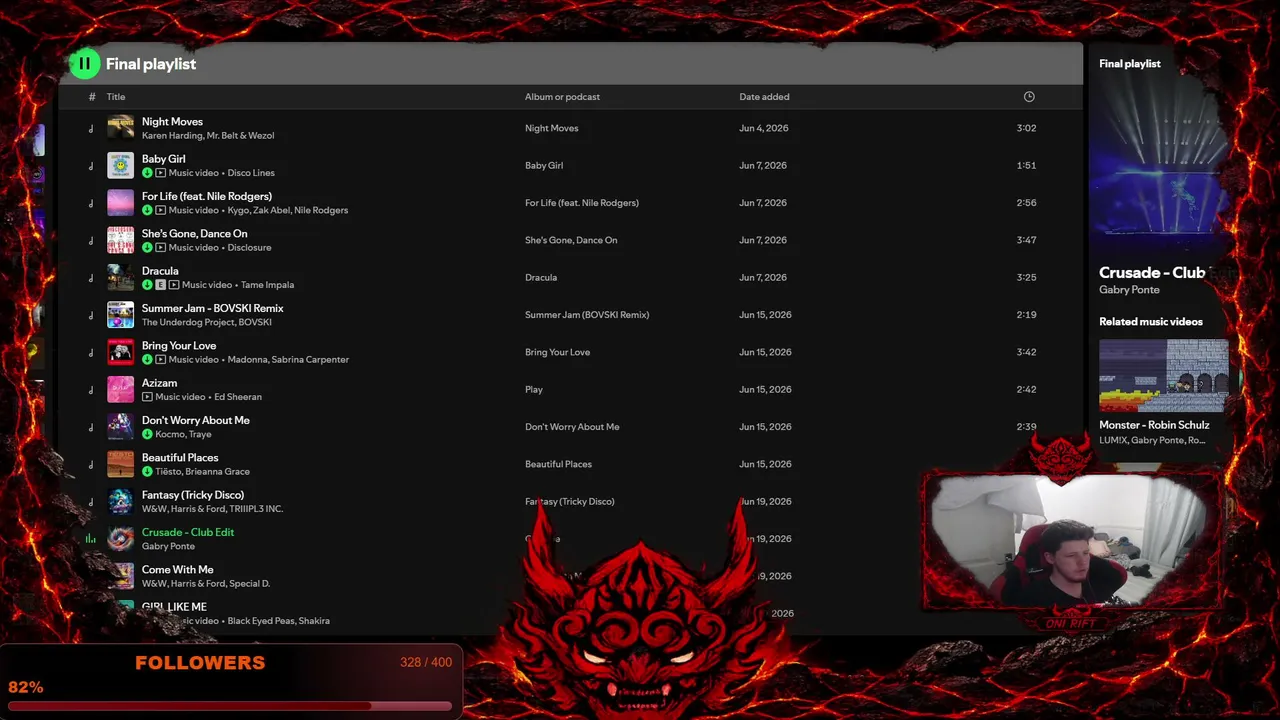Select the Don't Worry About Me track title
The image size is (1280, 720).
[195, 420]
